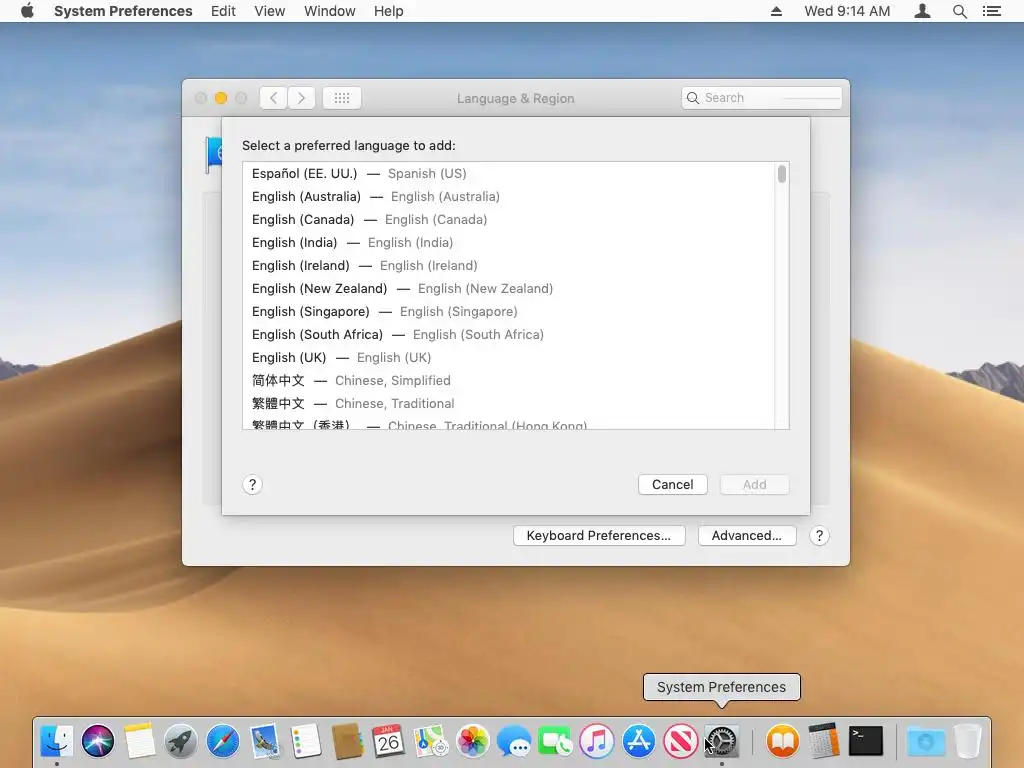Select Español (EE. UU.) language

(x=509, y=174)
